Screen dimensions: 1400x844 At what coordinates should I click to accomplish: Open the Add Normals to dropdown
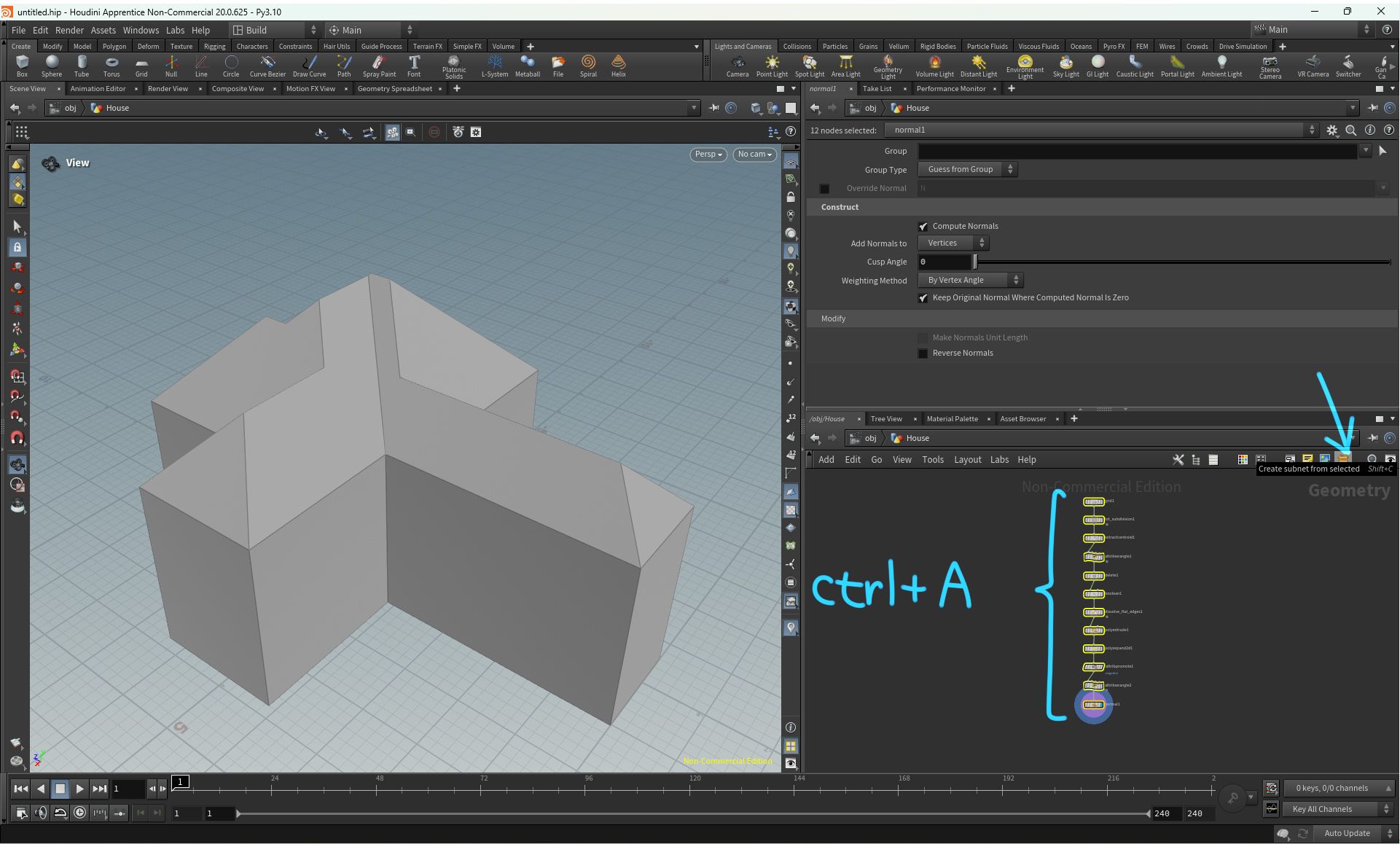pyautogui.click(x=952, y=243)
